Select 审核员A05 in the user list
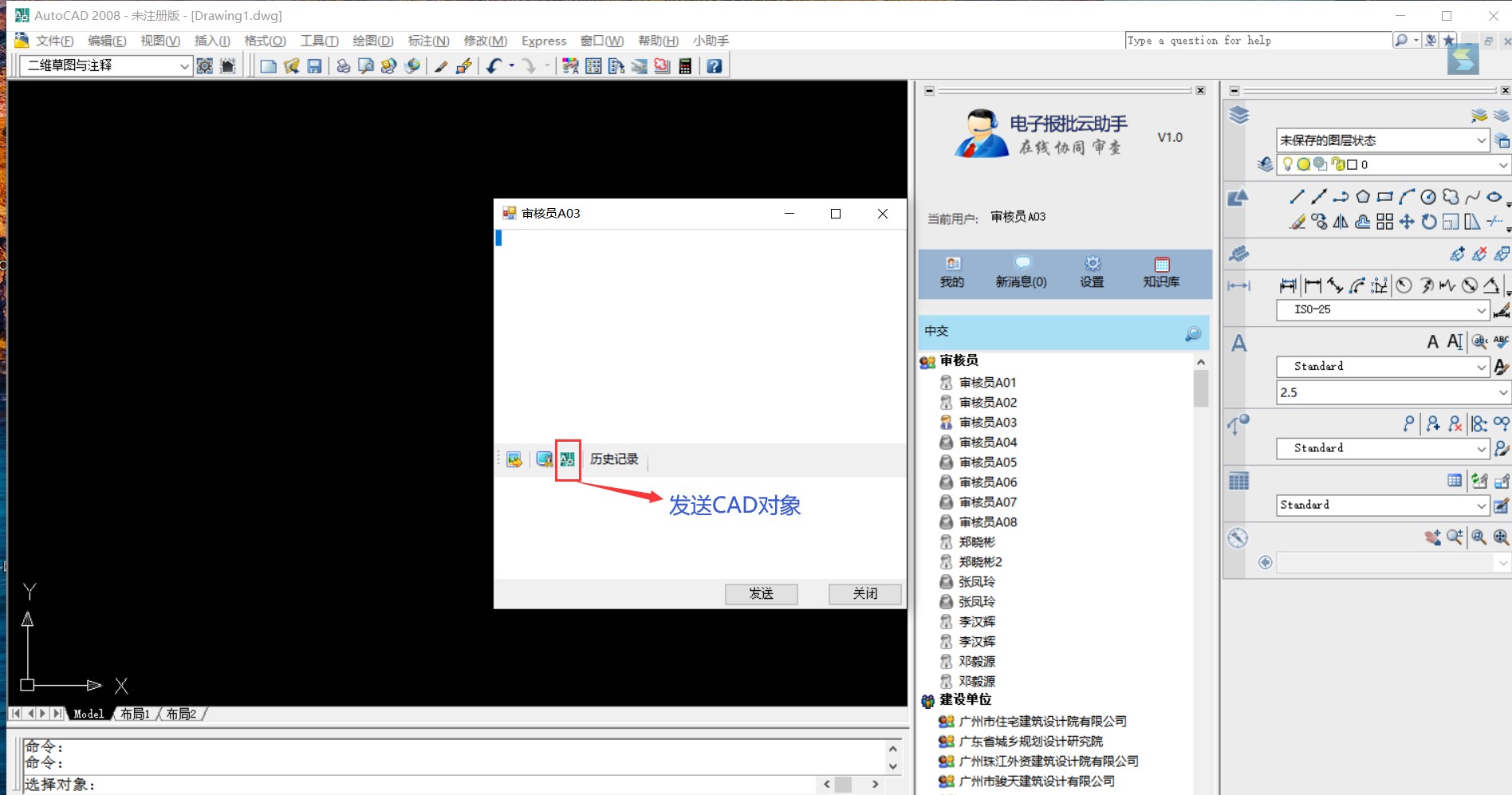The height and width of the screenshot is (795, 1512). [x=987, y=462]
